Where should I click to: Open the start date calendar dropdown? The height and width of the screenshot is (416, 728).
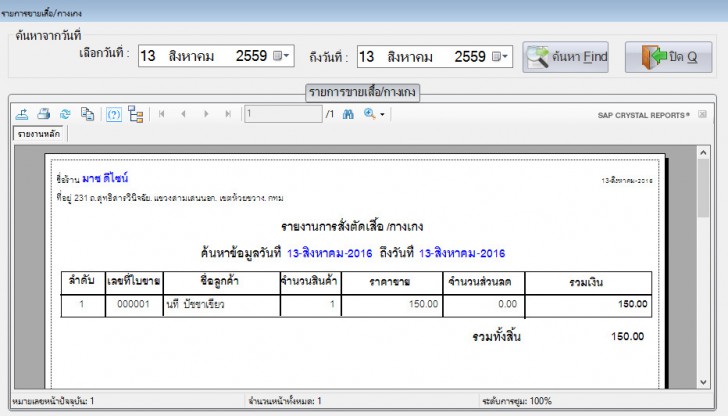tap(281, 56)
